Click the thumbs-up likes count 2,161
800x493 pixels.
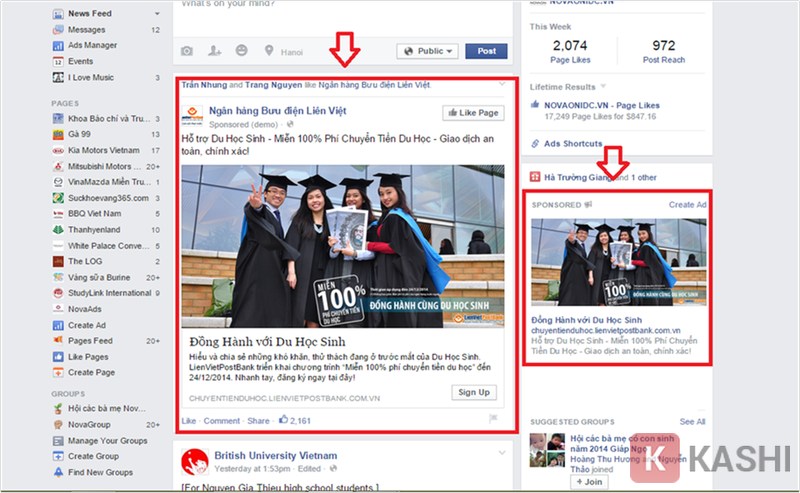point(297,421)
